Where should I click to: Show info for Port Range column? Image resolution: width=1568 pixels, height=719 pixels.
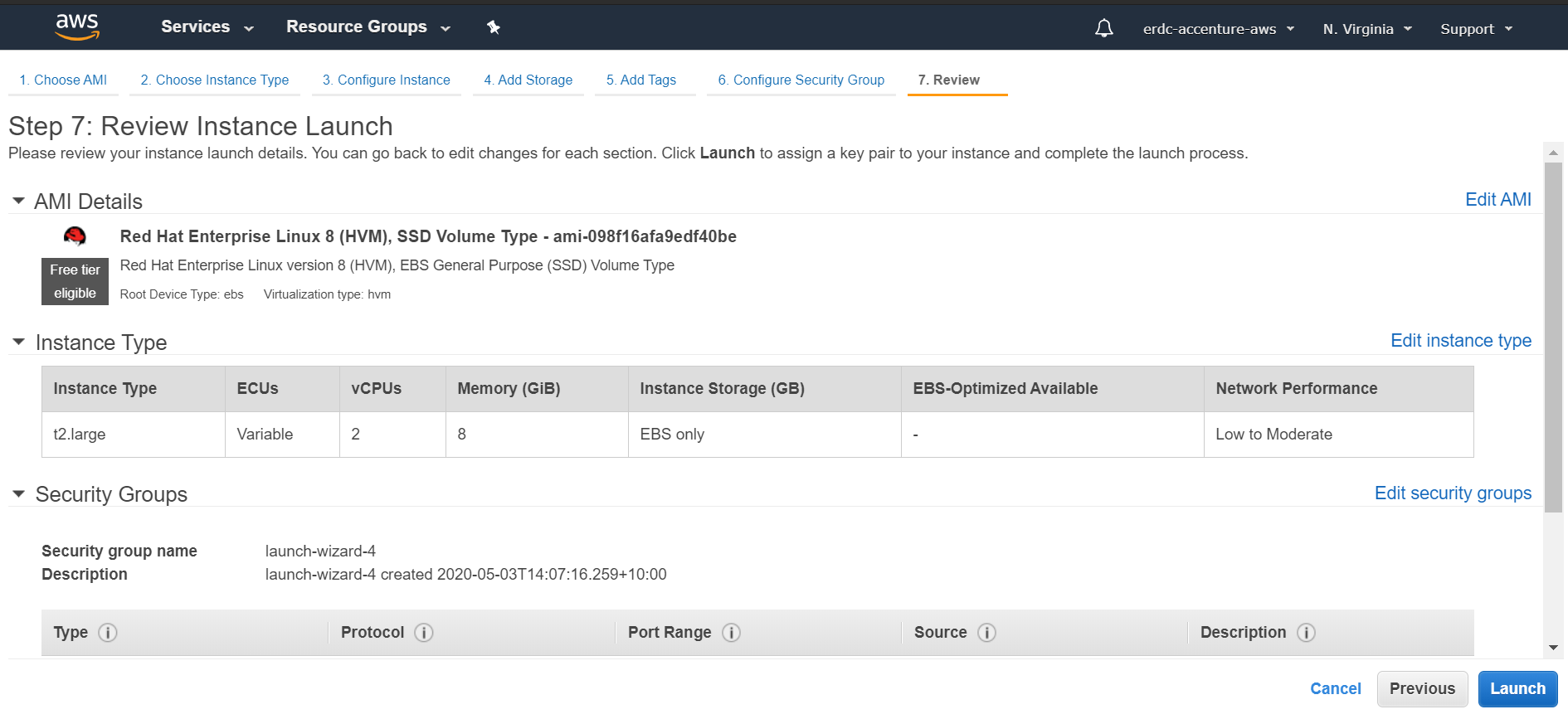[731, 633]
